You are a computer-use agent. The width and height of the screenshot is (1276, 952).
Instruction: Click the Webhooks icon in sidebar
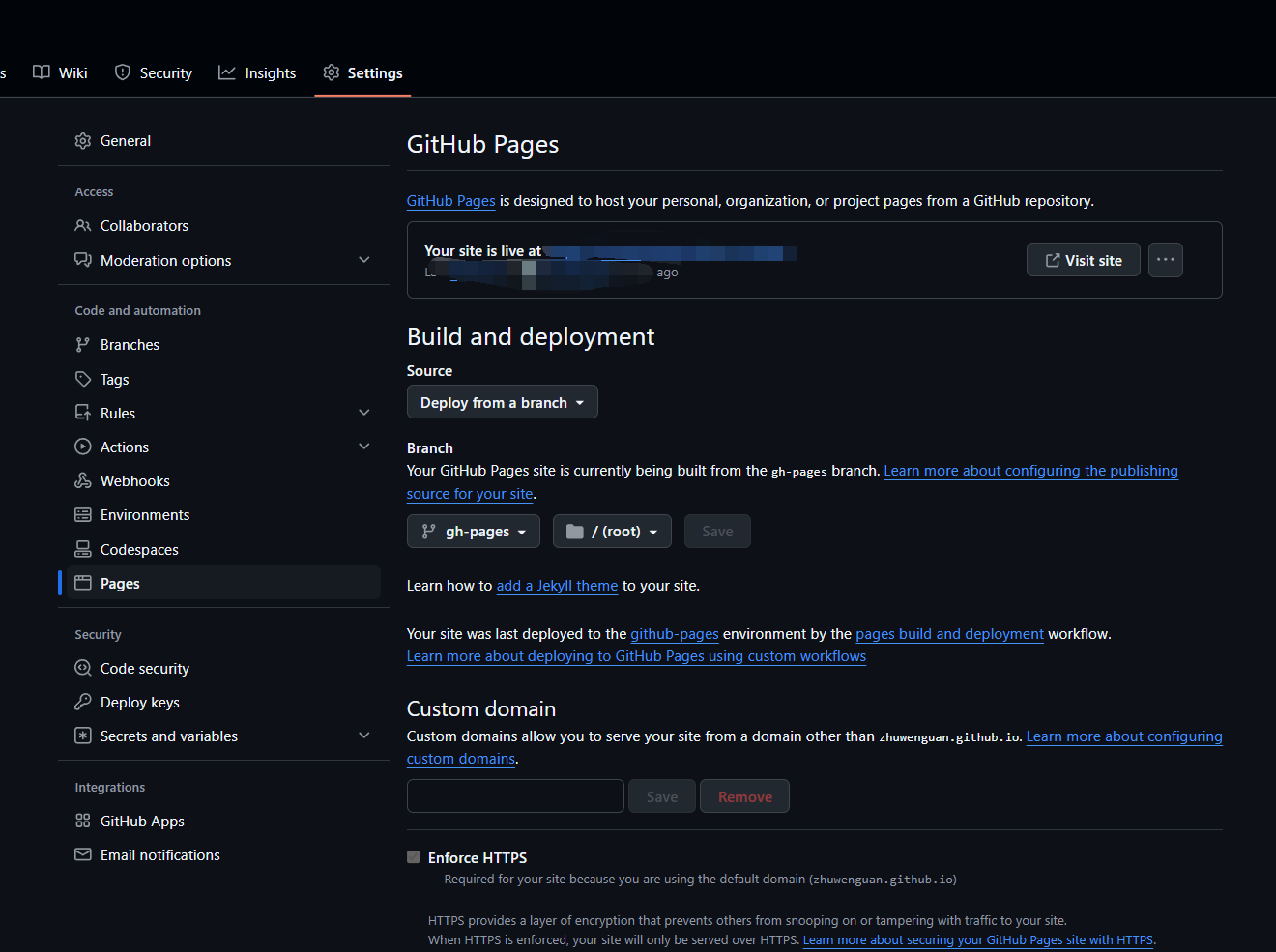pos(83,480)
